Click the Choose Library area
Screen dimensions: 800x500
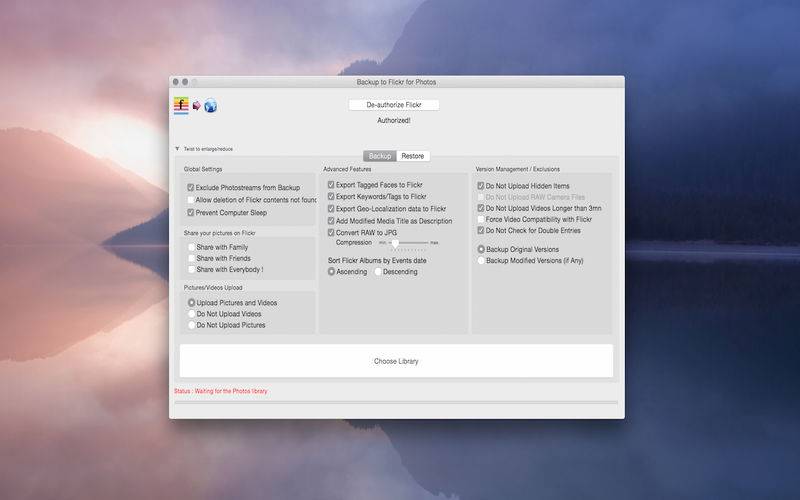coord(396,361)
